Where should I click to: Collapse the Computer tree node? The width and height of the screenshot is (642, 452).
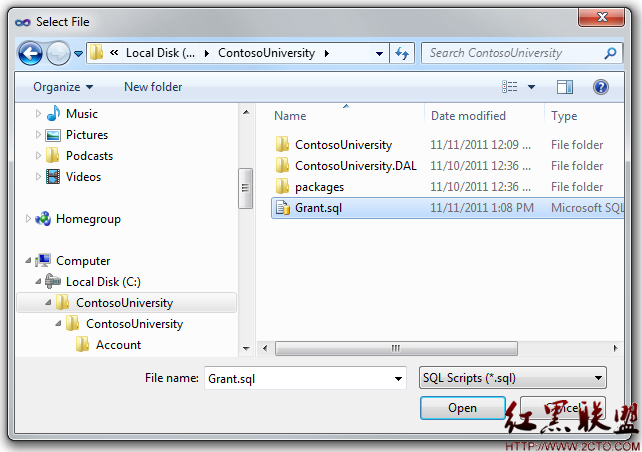point(28,260)
